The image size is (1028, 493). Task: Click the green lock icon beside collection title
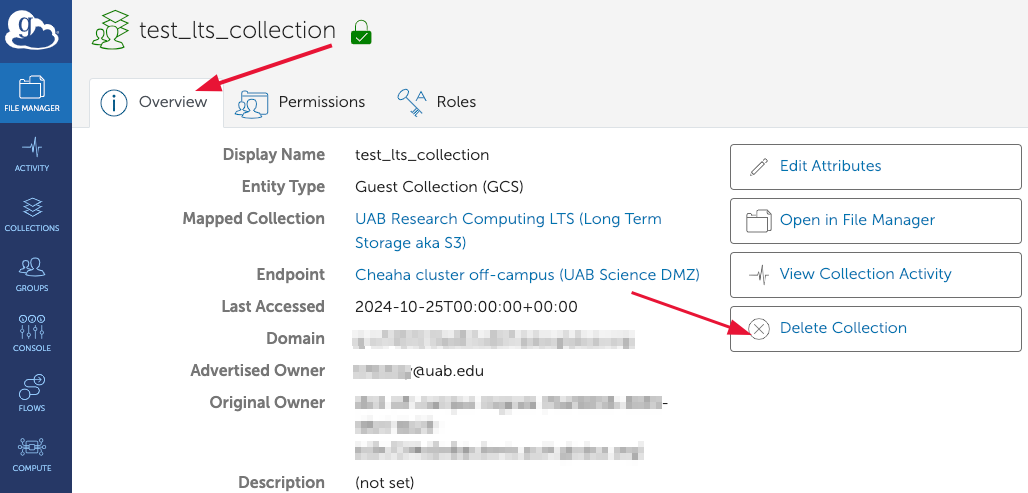tap(361, 33)
